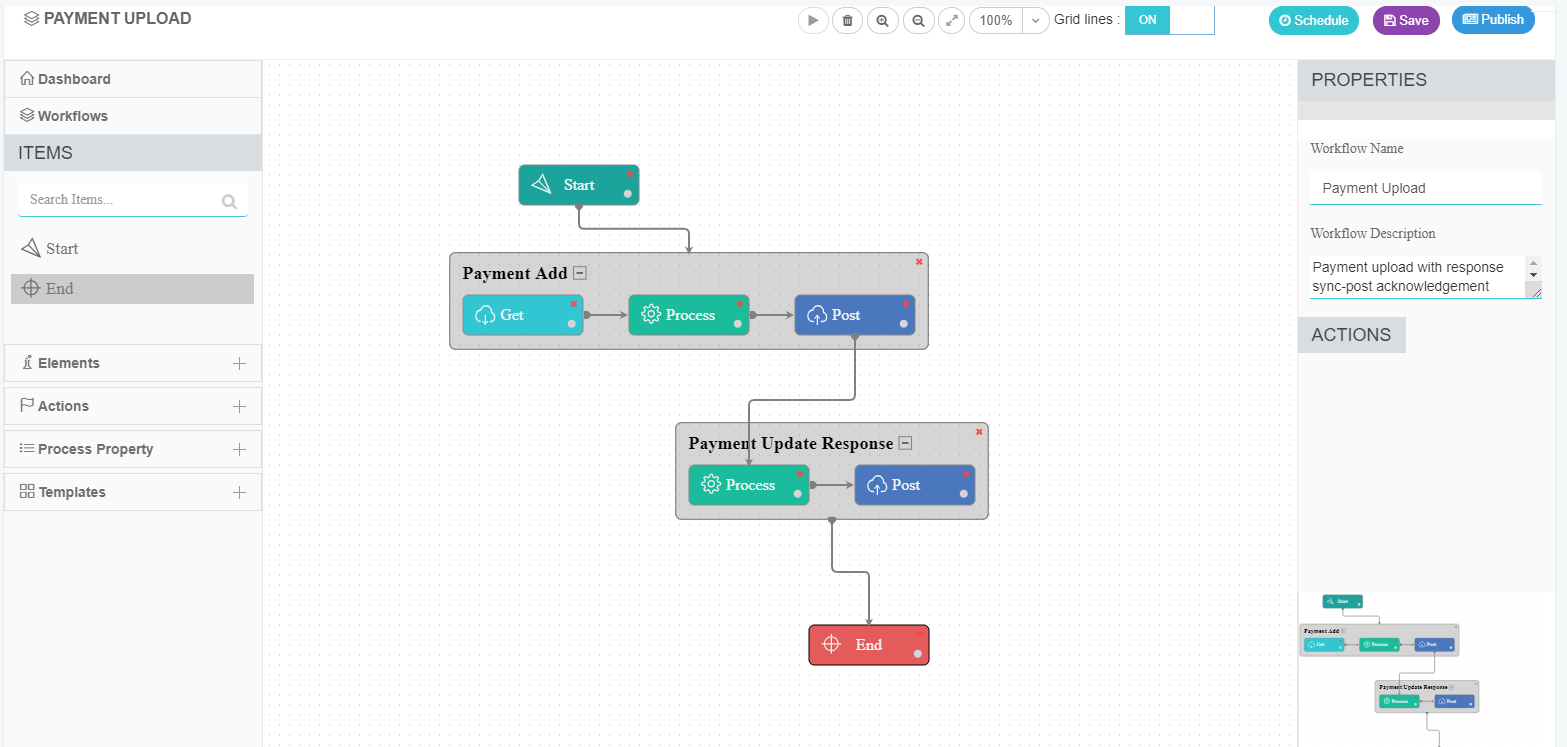The image size is (1567, 747).
Task: Click the Publish button
Action: [1493, 19]
